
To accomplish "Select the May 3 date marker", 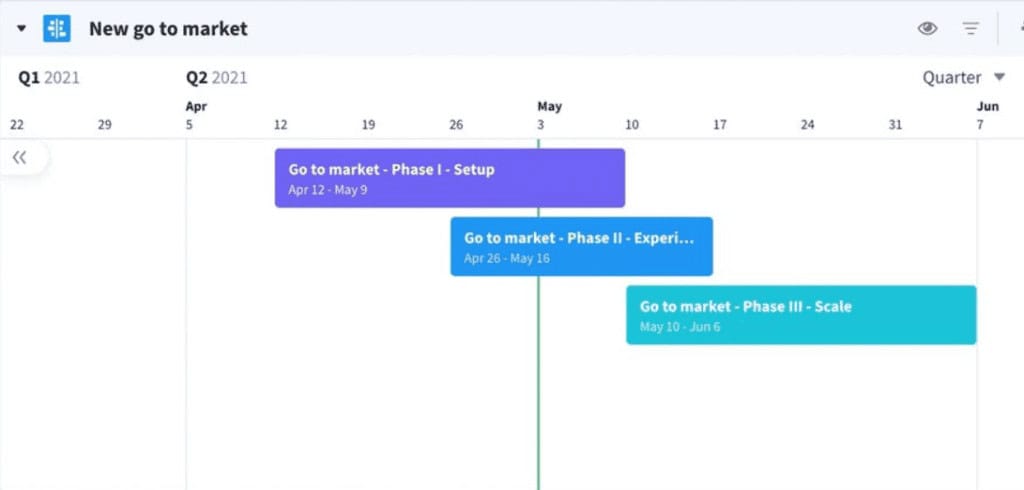I will click(541, 125).
